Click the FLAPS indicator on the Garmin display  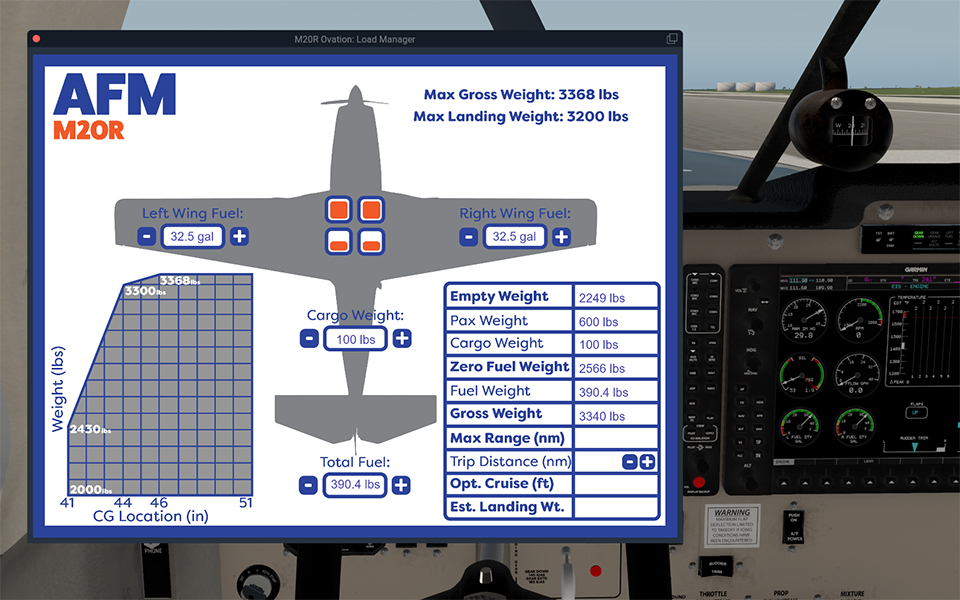916,410
